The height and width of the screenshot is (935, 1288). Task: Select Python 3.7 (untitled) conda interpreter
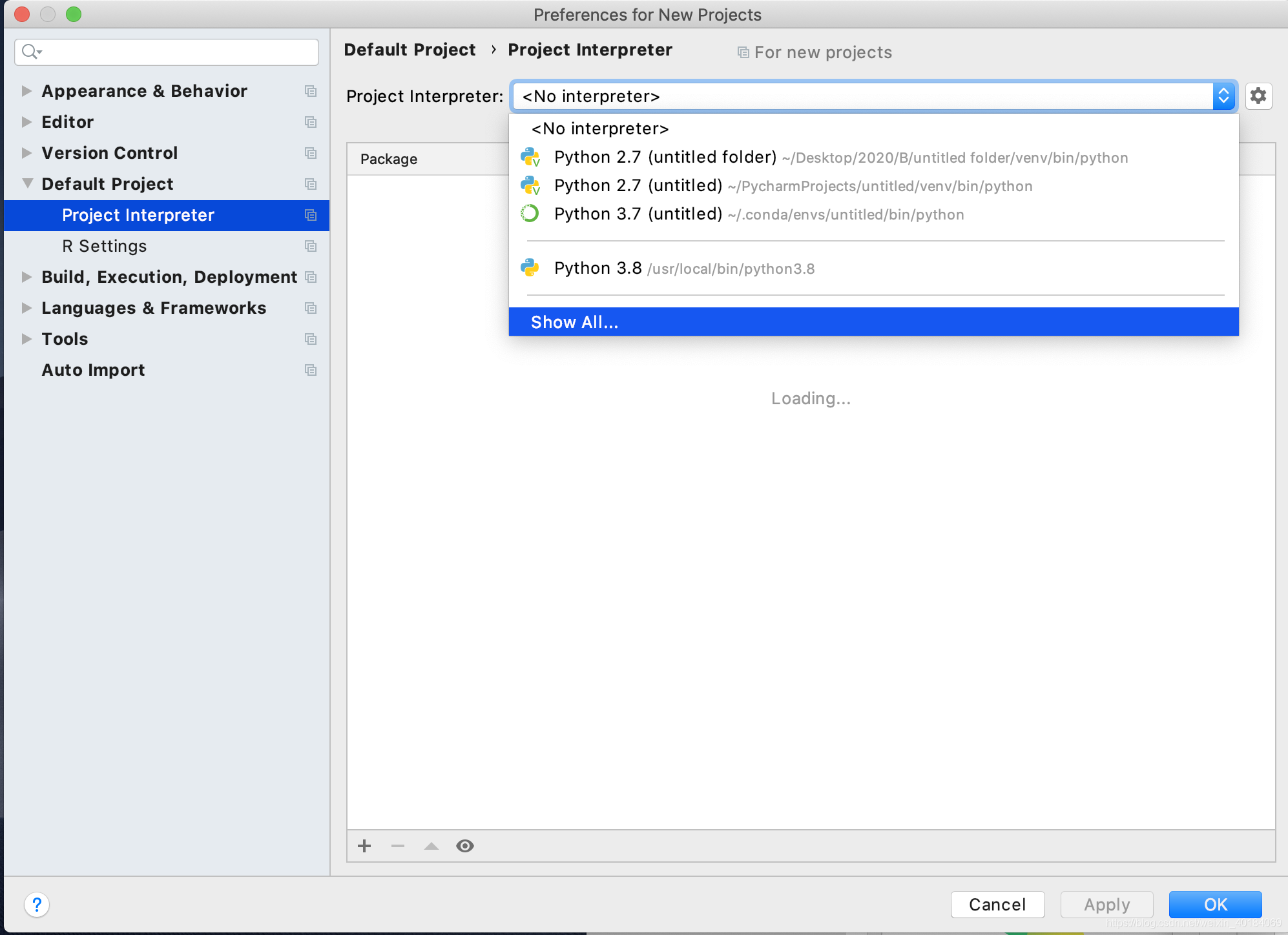point(874,214)
